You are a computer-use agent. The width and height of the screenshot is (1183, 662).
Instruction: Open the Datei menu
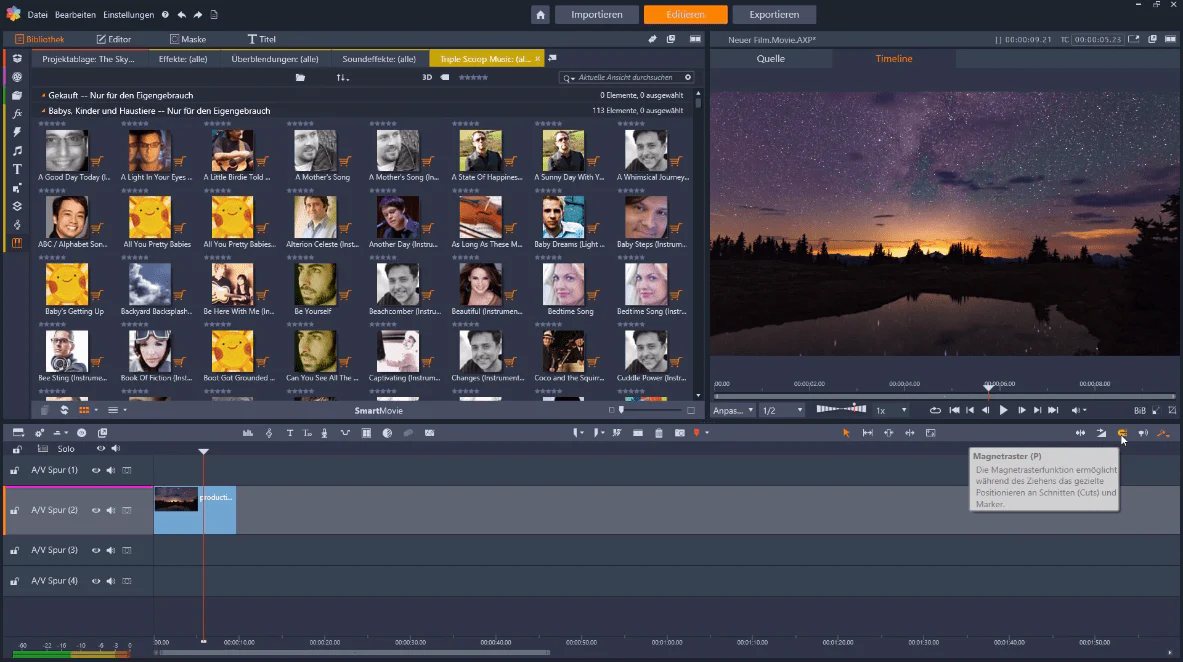click(x=38, y=15)
